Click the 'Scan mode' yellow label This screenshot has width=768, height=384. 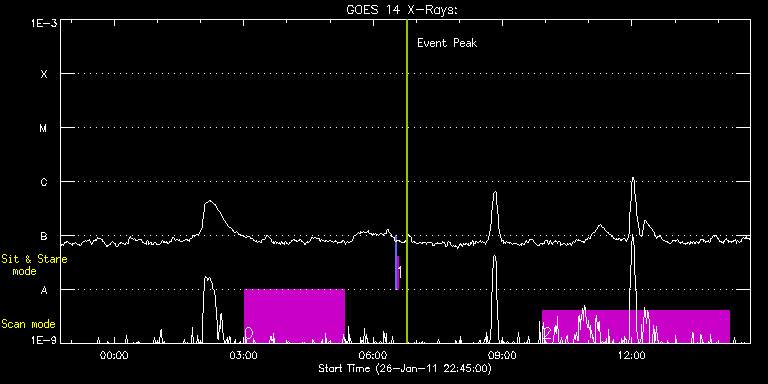28,324
